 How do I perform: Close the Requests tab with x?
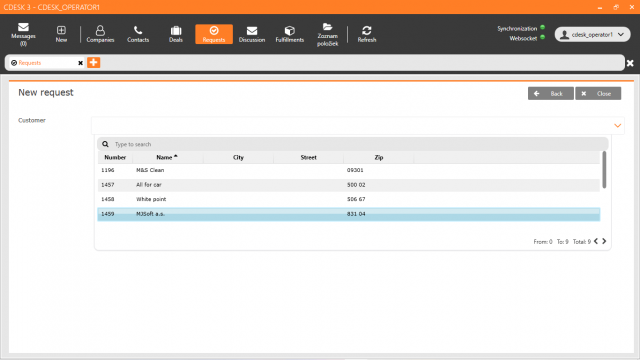point(80,63)
